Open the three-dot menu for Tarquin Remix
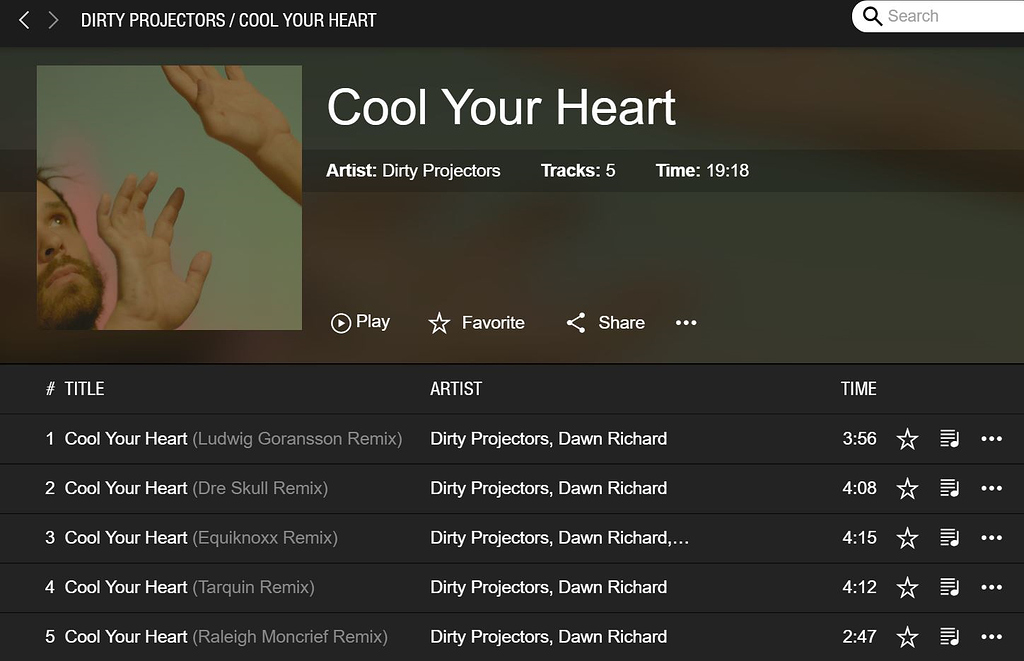 pos(991,588)
